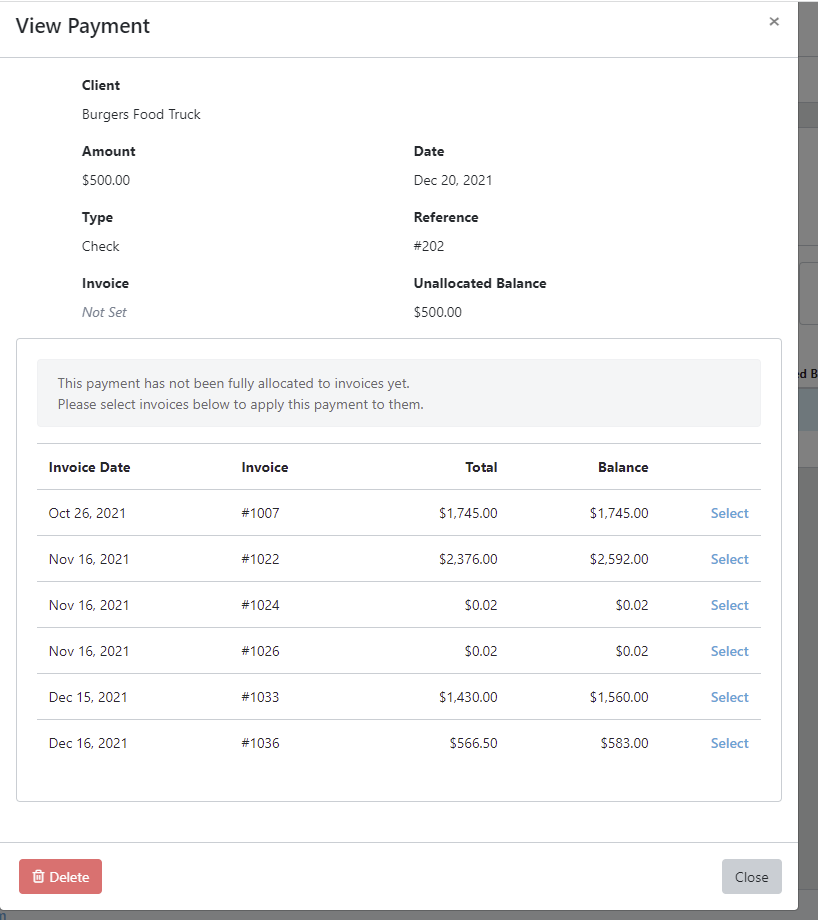This screenshot has height=920, width=818.
Task: Click the Invoice Date column header
Action: (87, 467)
